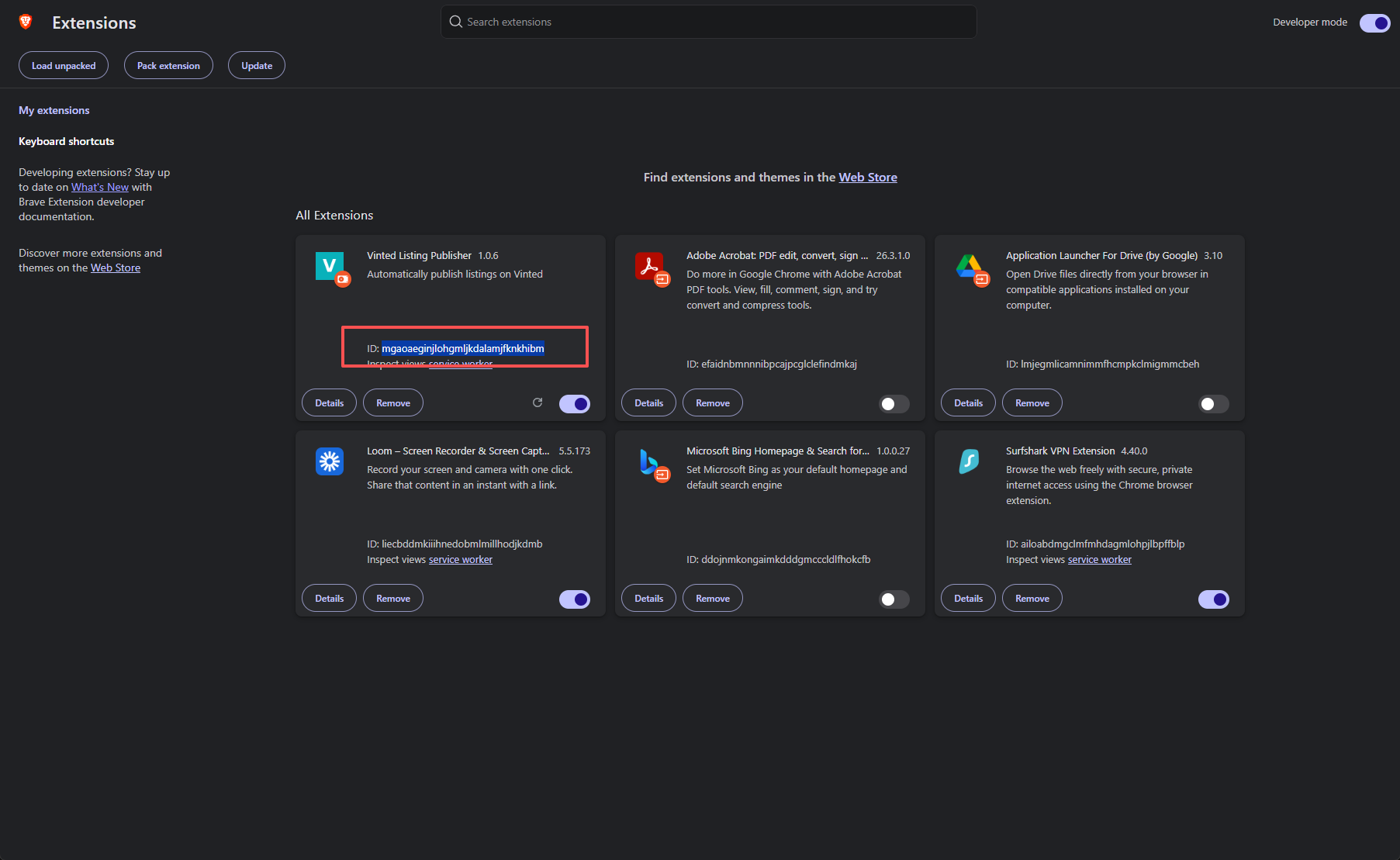Click the Google Drive launcher icon
Image resolution: width=1400 pixels, height=860 pixels.
969,266
